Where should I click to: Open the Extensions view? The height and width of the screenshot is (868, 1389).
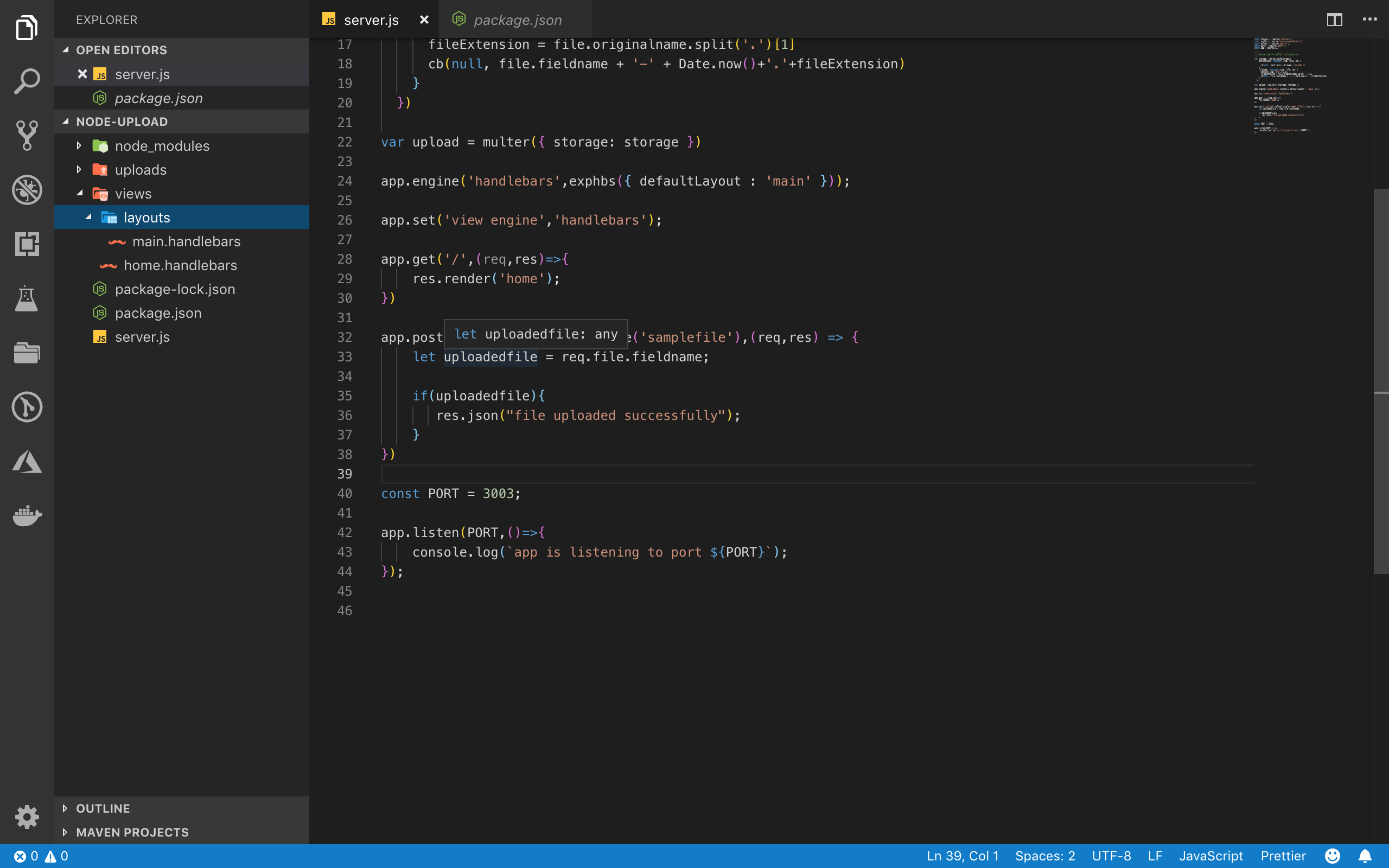pos(27,244)
